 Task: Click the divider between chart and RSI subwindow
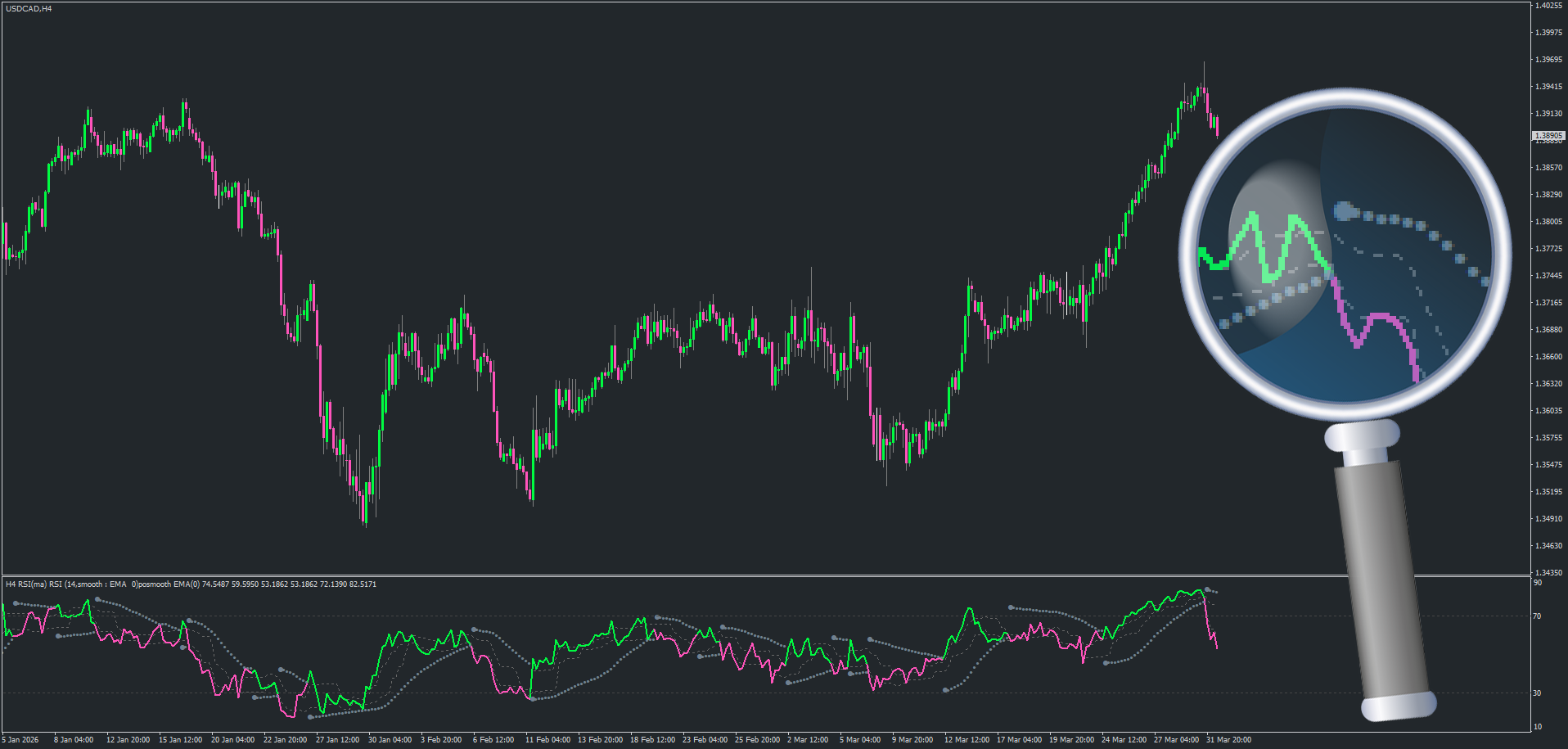[766, 575]
